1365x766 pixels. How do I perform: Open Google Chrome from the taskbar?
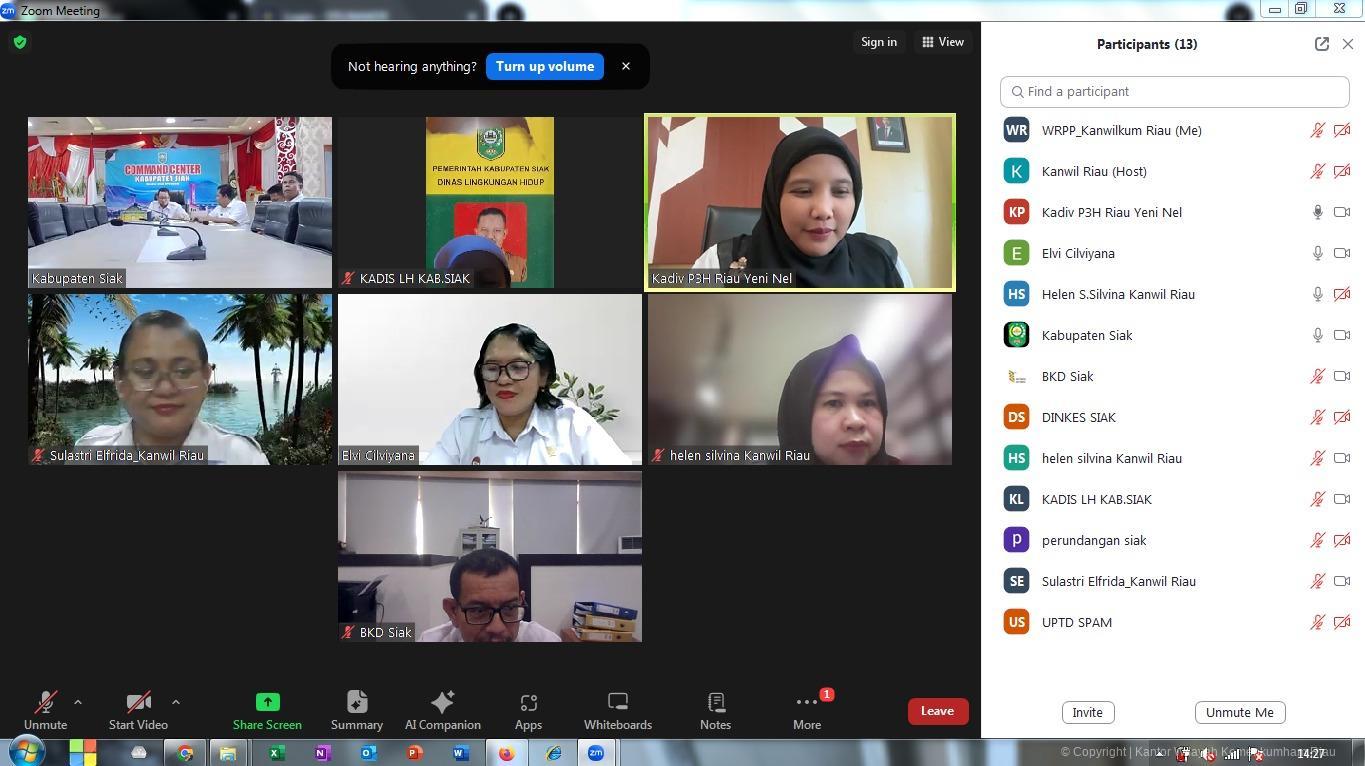[185, 753]
